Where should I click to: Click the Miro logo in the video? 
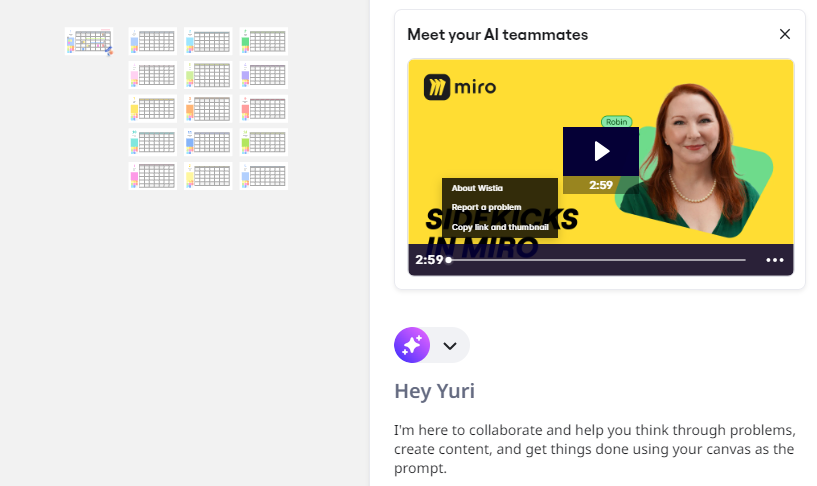(460, 87)
